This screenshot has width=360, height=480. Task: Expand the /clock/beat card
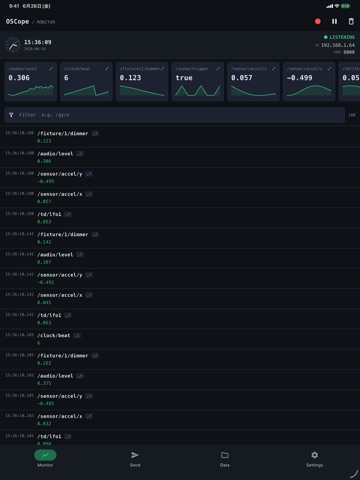coord(107,69)
